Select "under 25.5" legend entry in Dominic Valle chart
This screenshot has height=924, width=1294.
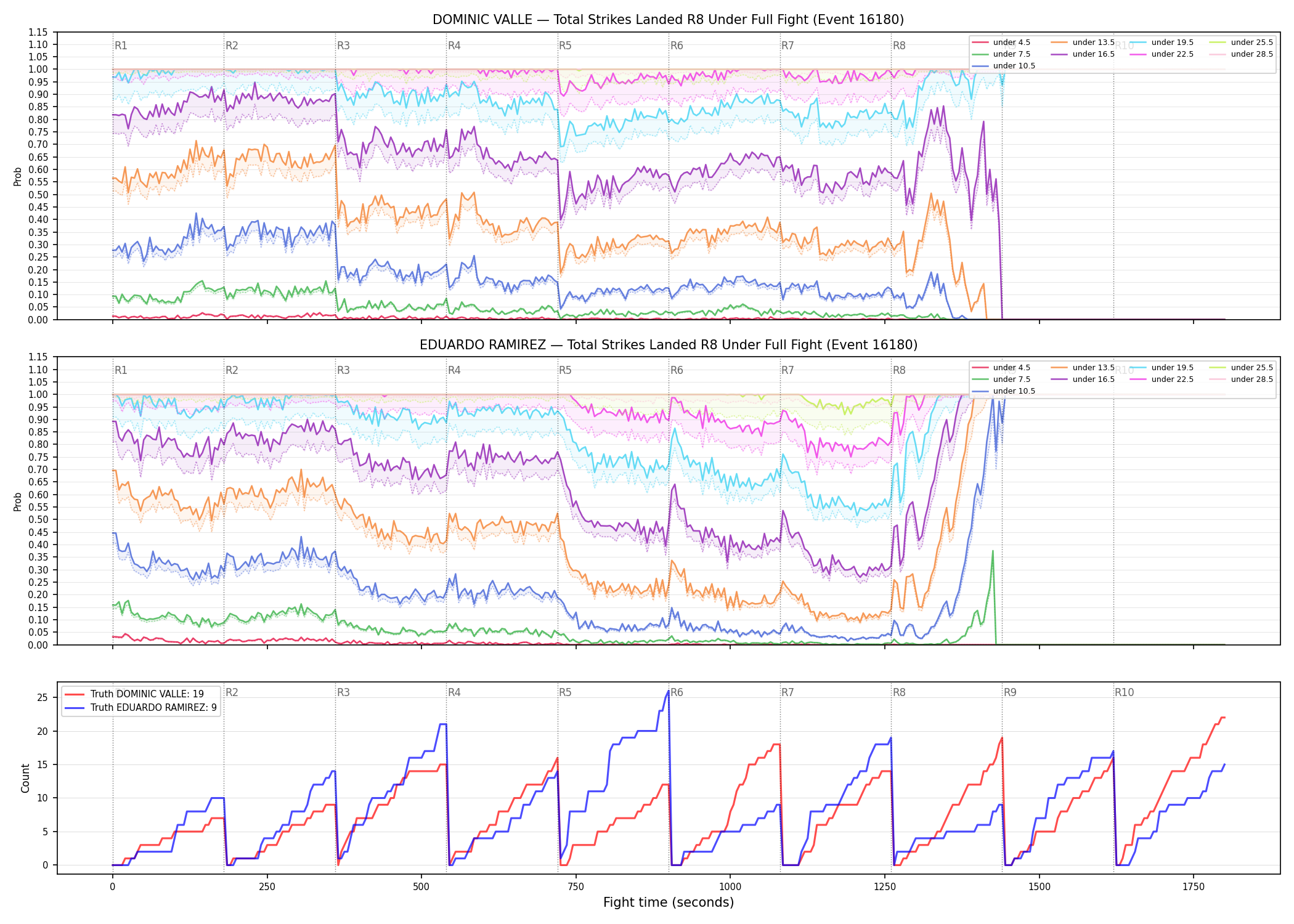(1241, 43)
